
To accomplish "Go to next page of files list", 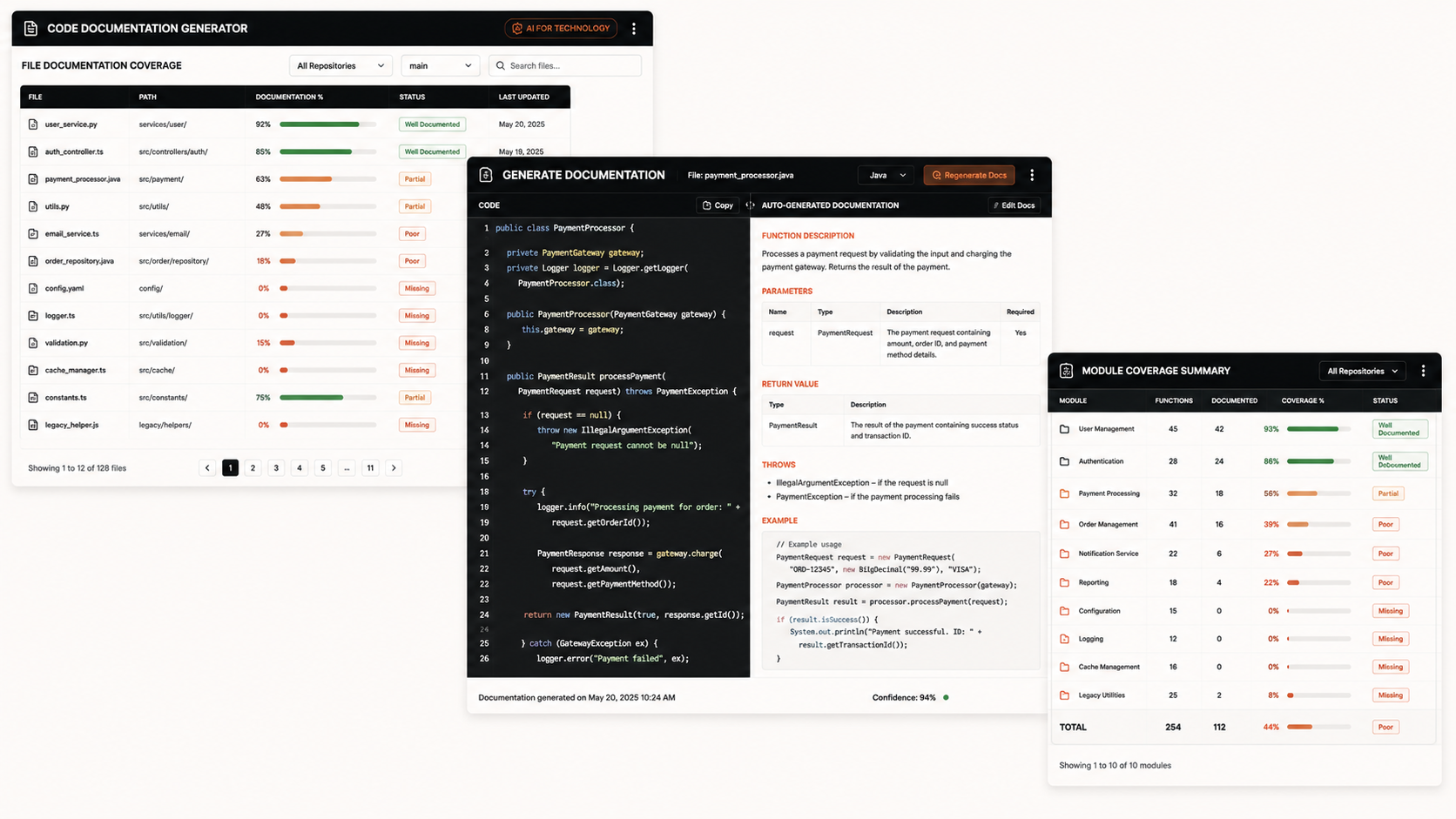I will click(x=394, y=468).
